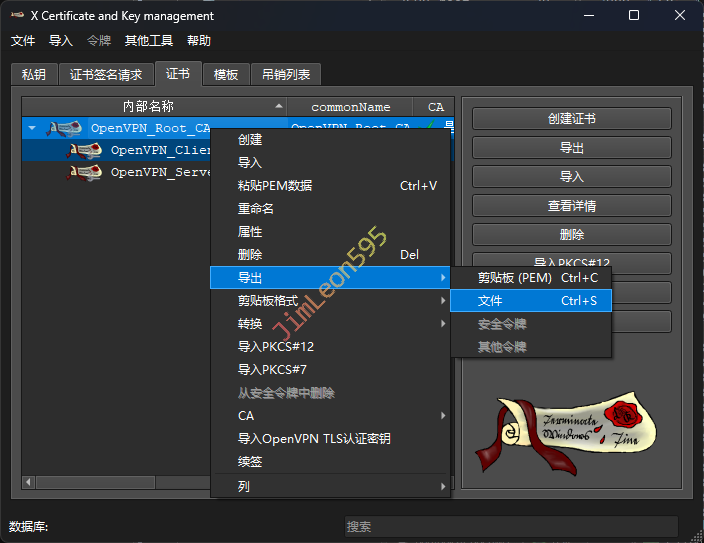
Task: Click the 查看详情 button
Action: click(x=571, y=206)
